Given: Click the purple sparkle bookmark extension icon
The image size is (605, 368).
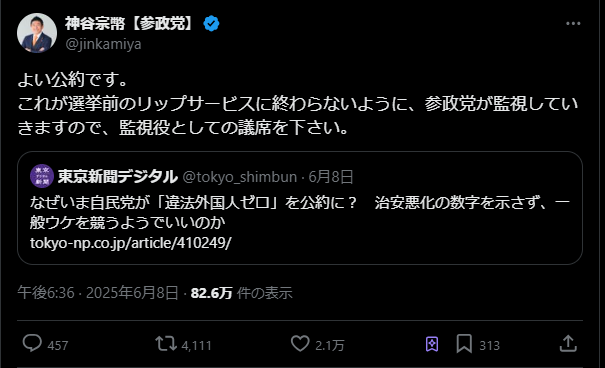Looking at the screenshot, I should 432,344.
